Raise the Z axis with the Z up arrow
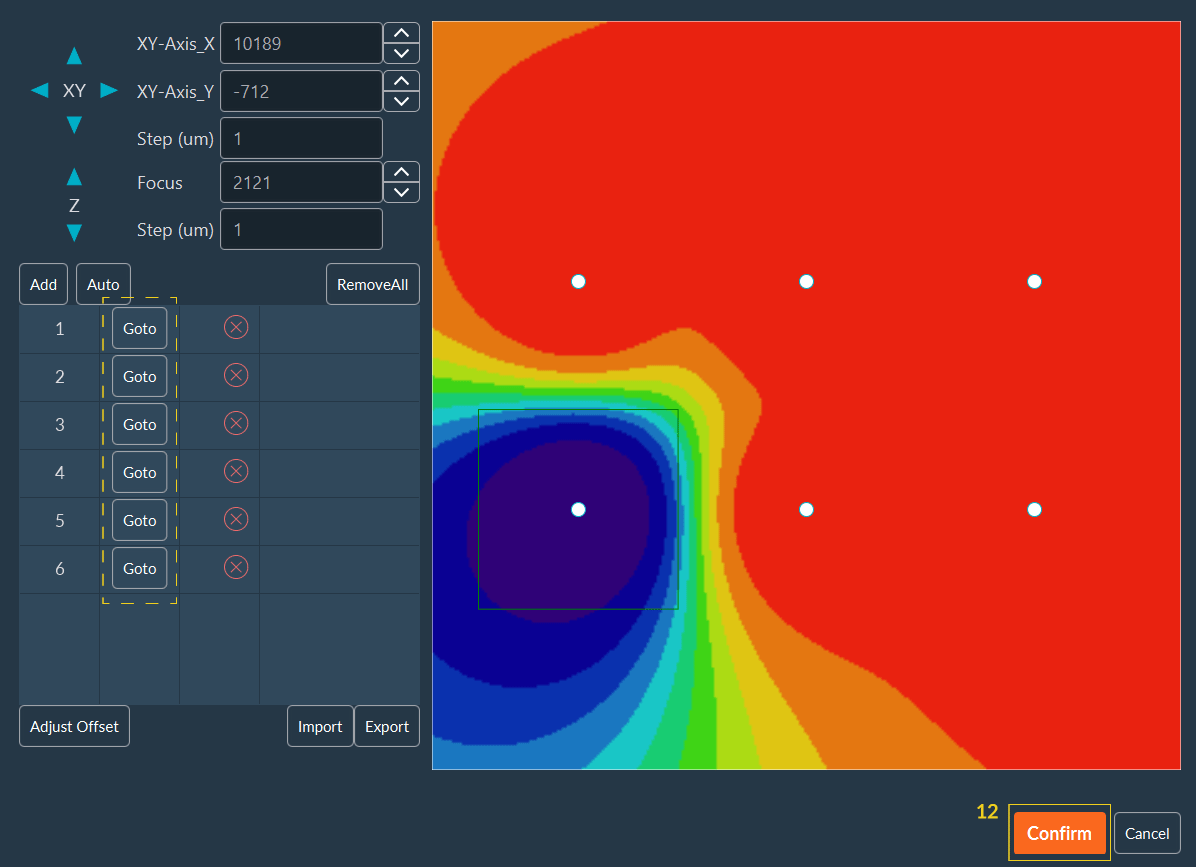 click(x=74, y=176)
